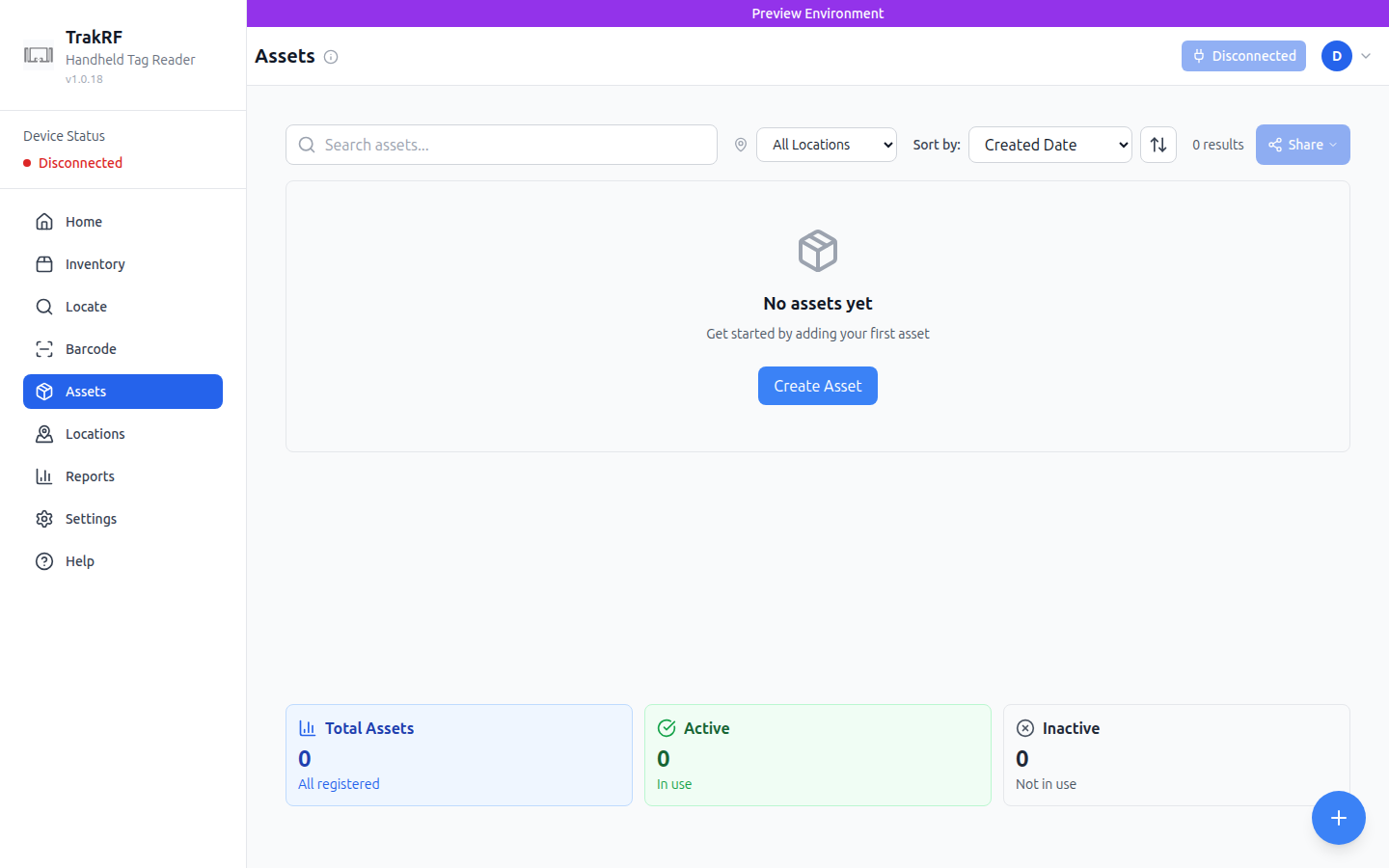1389x868 pixels.
Task: Open the Share options
Action: pos(1302,144)
